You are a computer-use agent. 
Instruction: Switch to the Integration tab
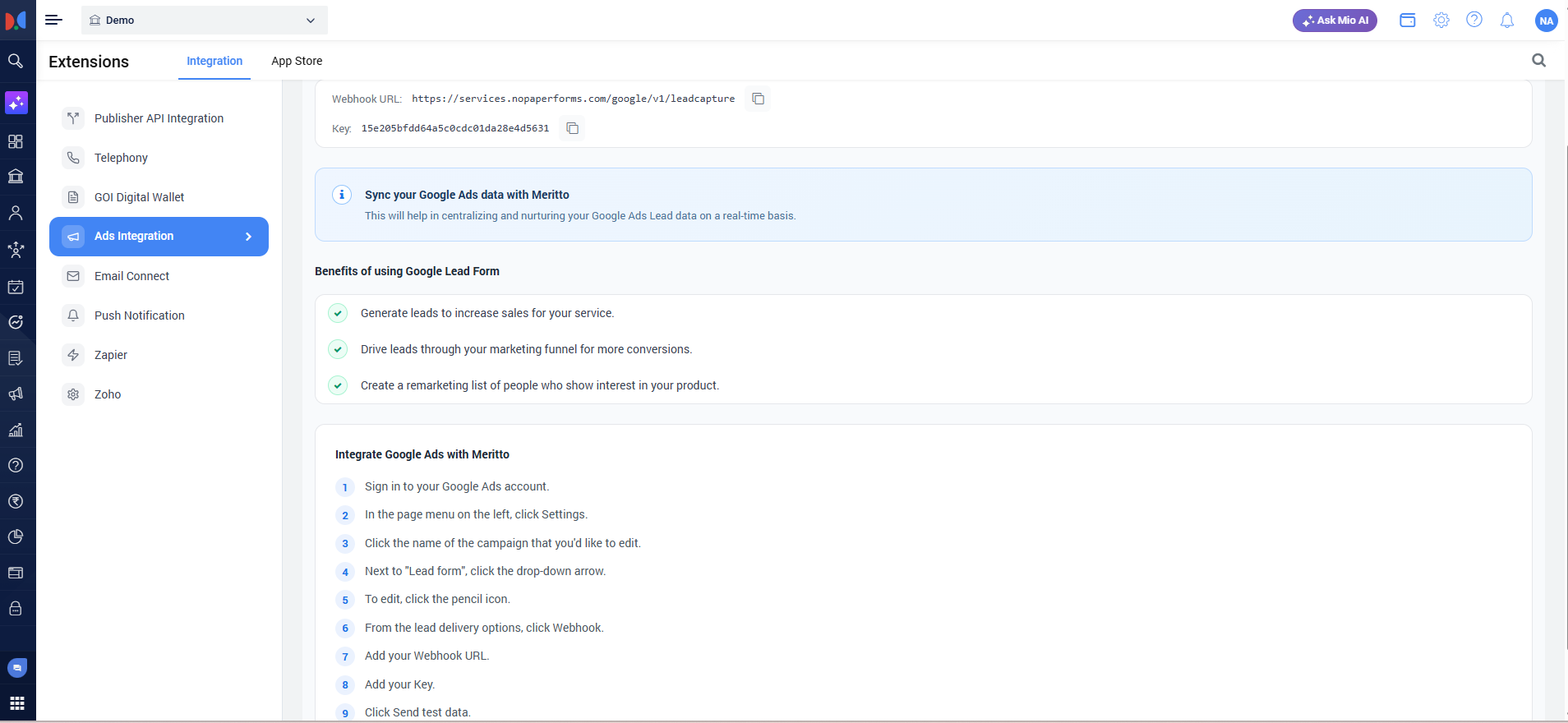coord(214,61)
